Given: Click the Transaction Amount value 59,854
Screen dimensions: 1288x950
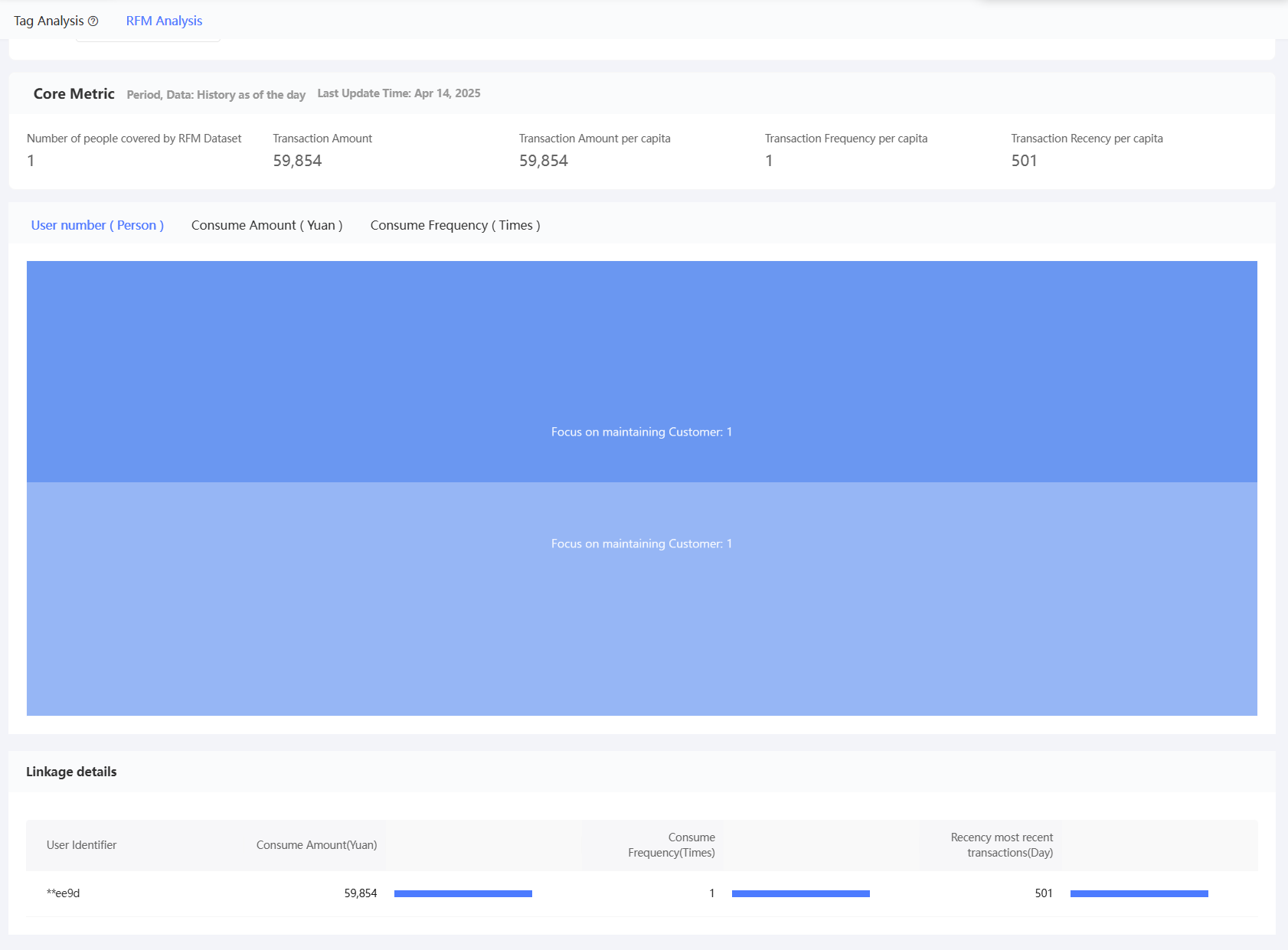Looking at the screenshot, I should pyautogui.click(x=297, y=161).
